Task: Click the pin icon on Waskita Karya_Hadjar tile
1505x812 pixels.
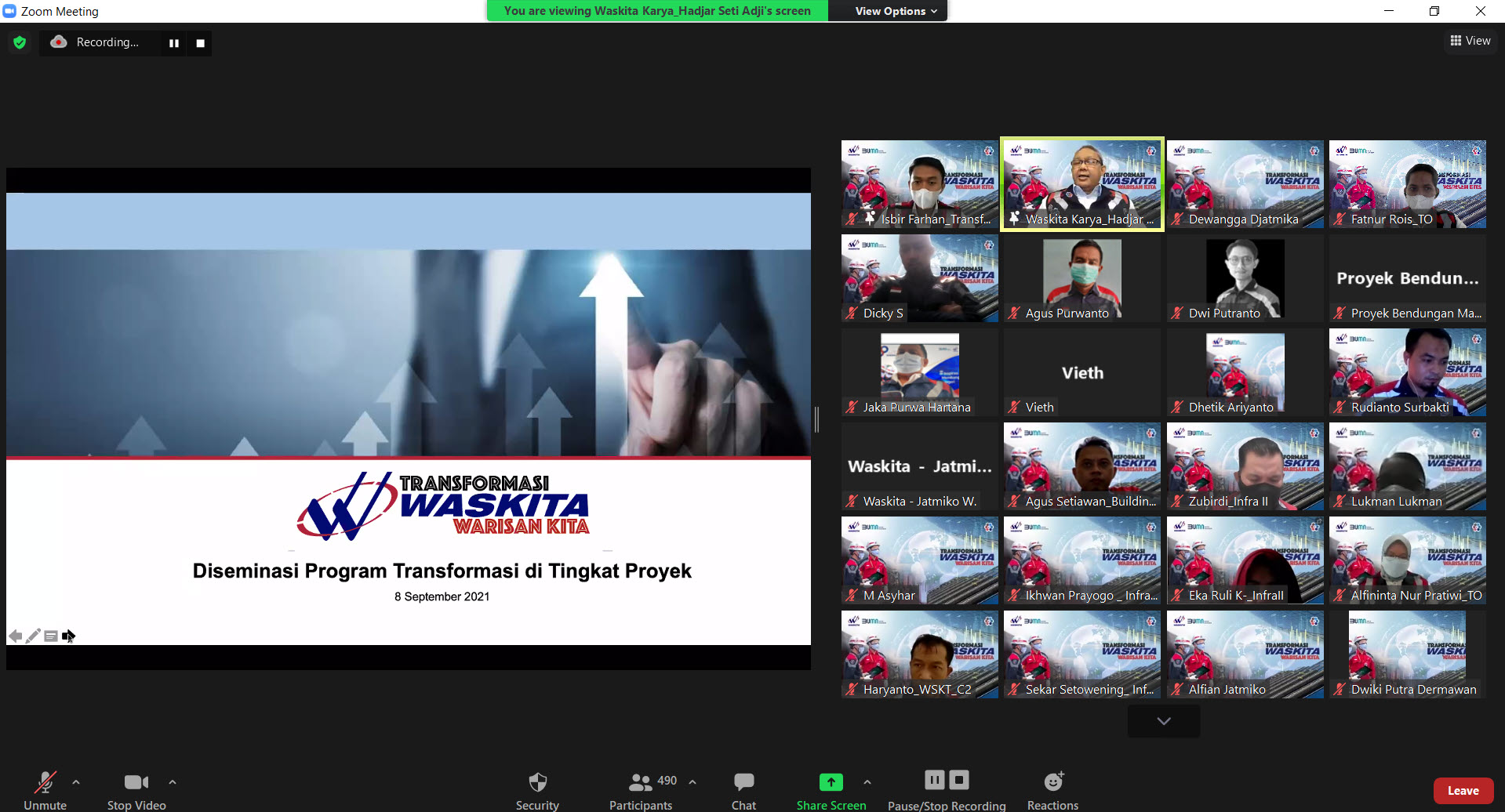Action: pyautogui.click(x=1015, y=219)
